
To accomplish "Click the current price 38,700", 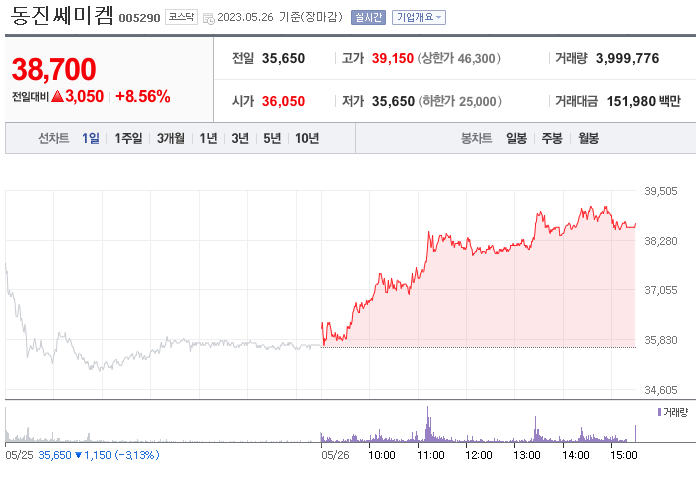I will tap(54, 69).
